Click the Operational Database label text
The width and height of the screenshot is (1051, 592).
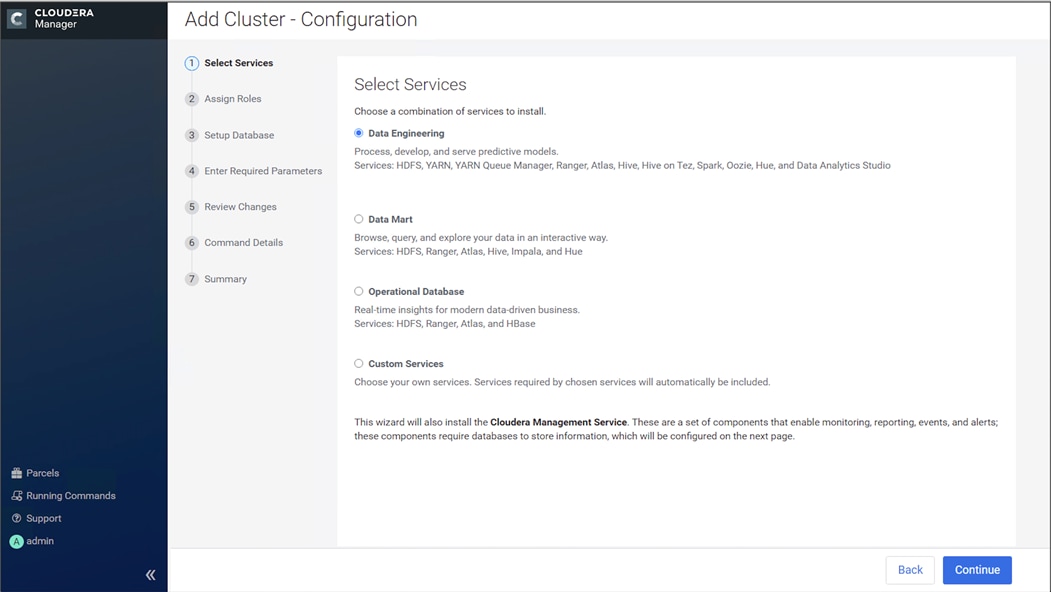tap(416, 292)
